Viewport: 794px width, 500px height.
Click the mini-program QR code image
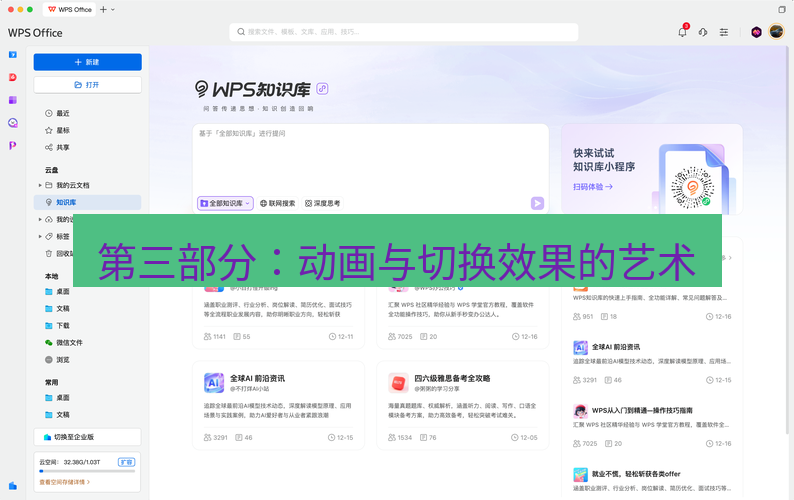pos(692,187)
